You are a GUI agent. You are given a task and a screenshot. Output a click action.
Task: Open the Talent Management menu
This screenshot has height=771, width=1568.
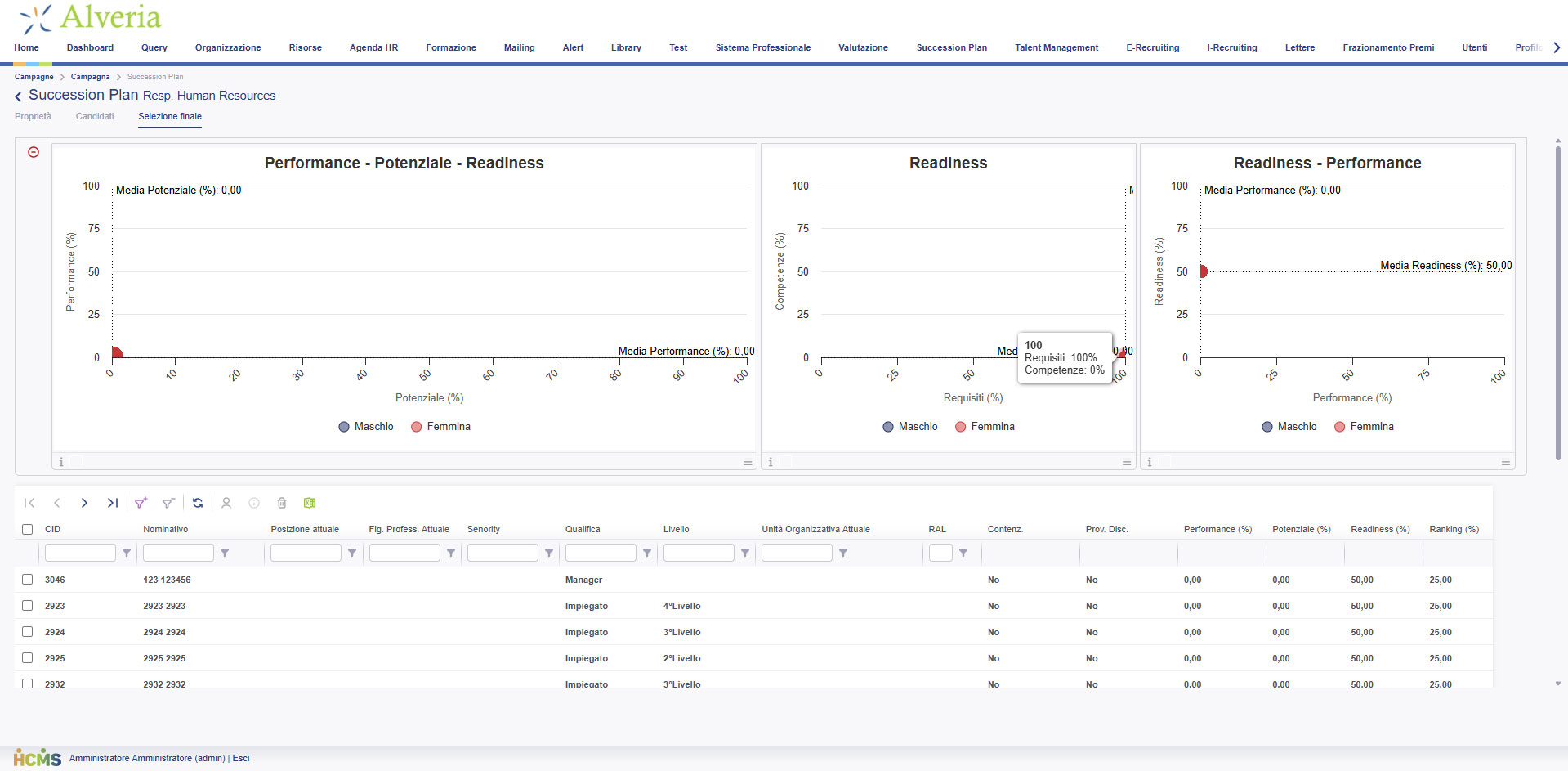1056,47
